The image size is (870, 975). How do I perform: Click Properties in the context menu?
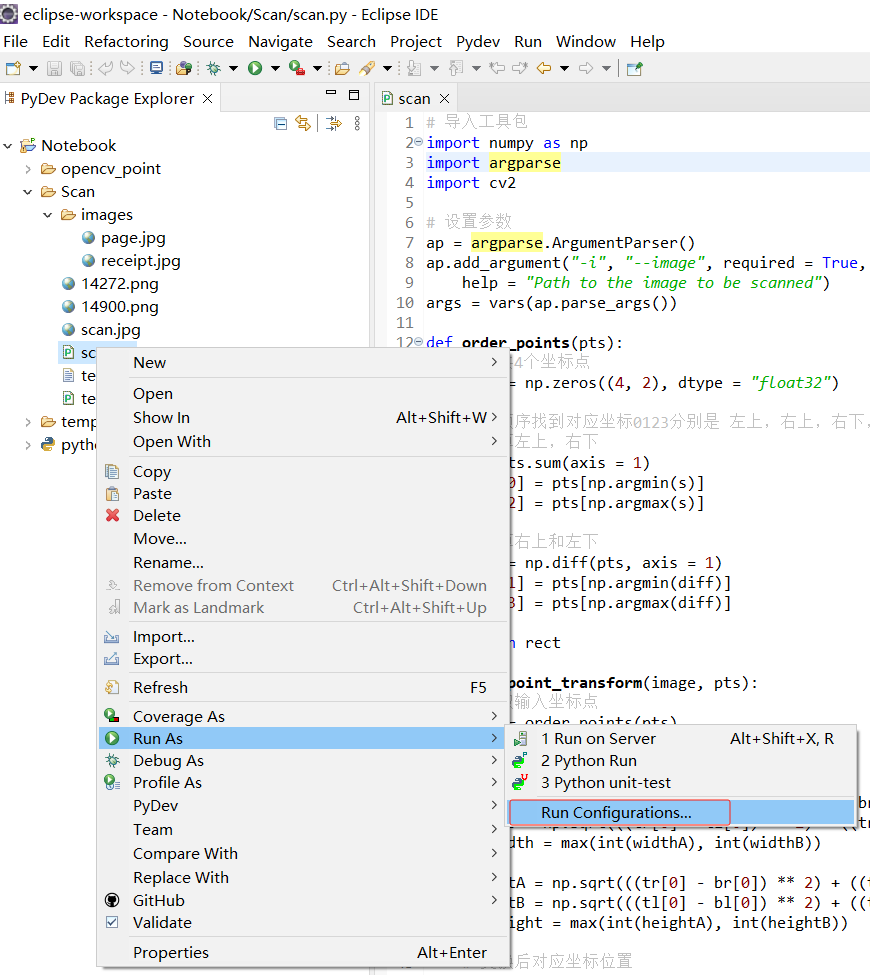point(303,953)
